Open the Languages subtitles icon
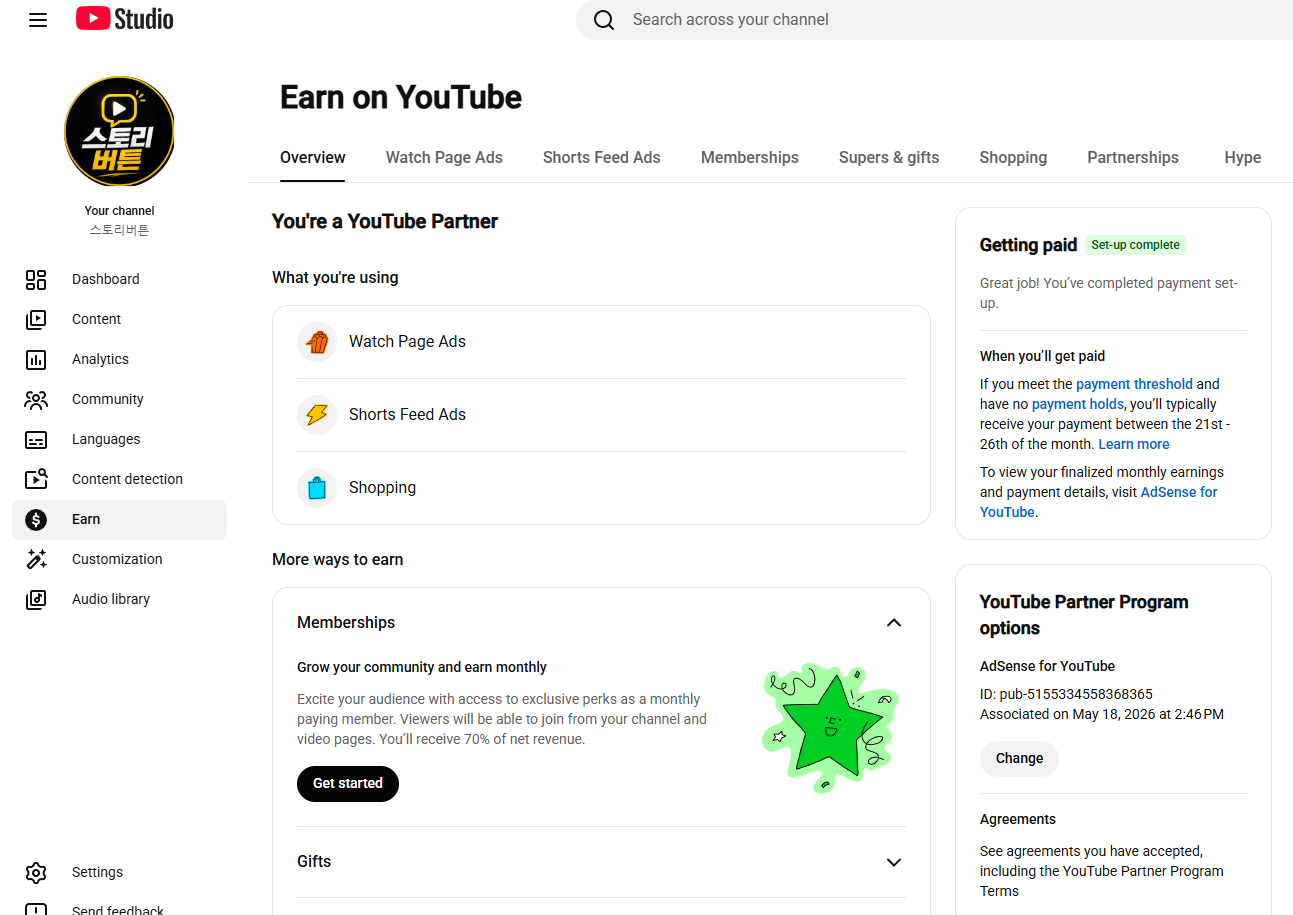This screenshot has height=915, width=1293. 36,439
